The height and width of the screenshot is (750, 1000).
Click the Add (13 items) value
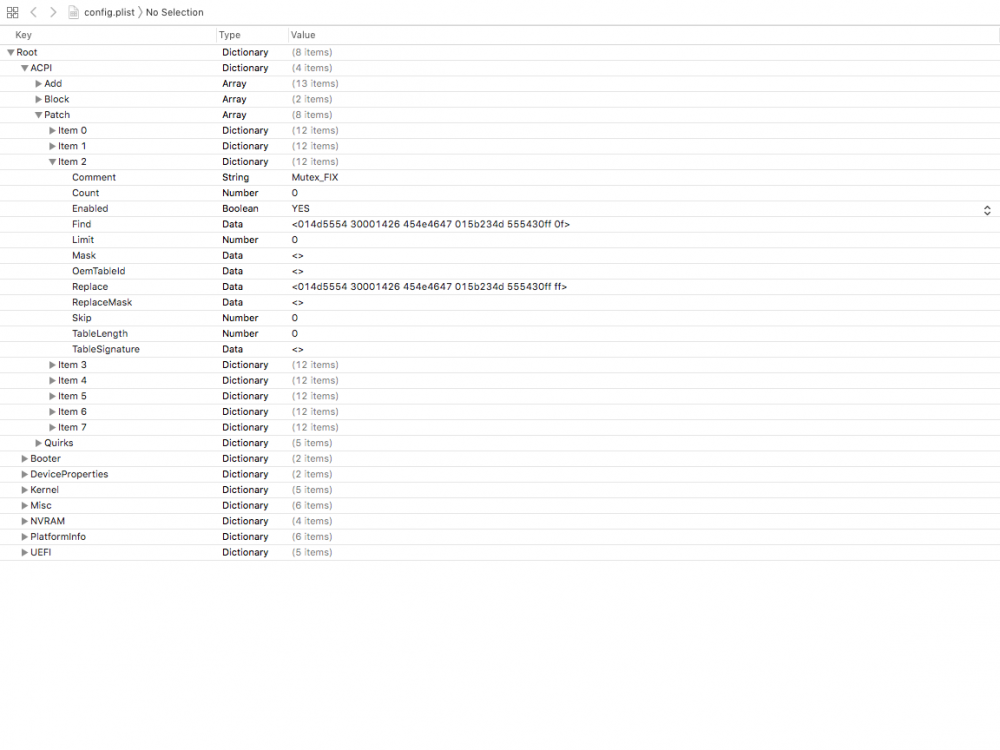pyautogui.click(x=315, y=84)
